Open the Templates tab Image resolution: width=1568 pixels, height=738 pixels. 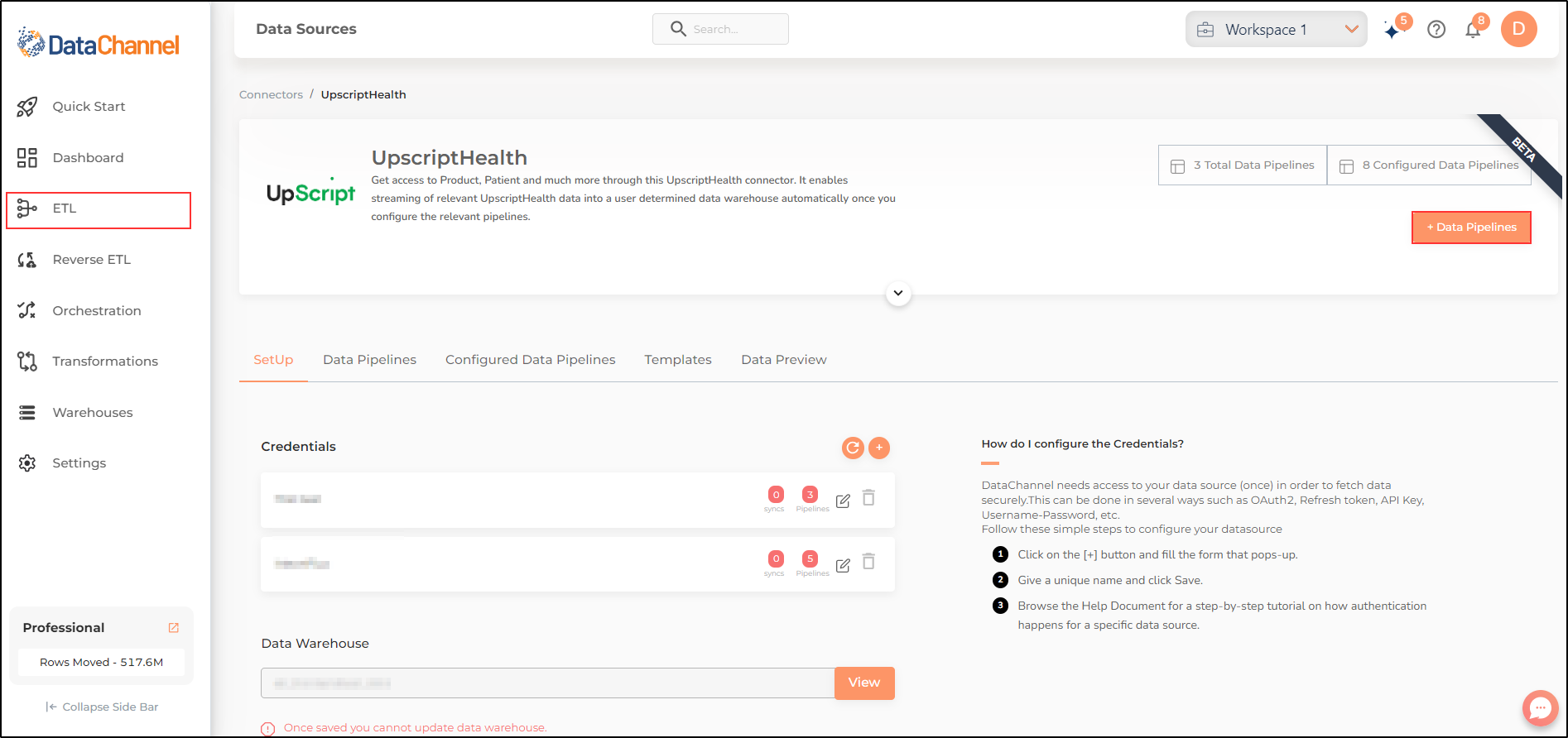point(678,360)
